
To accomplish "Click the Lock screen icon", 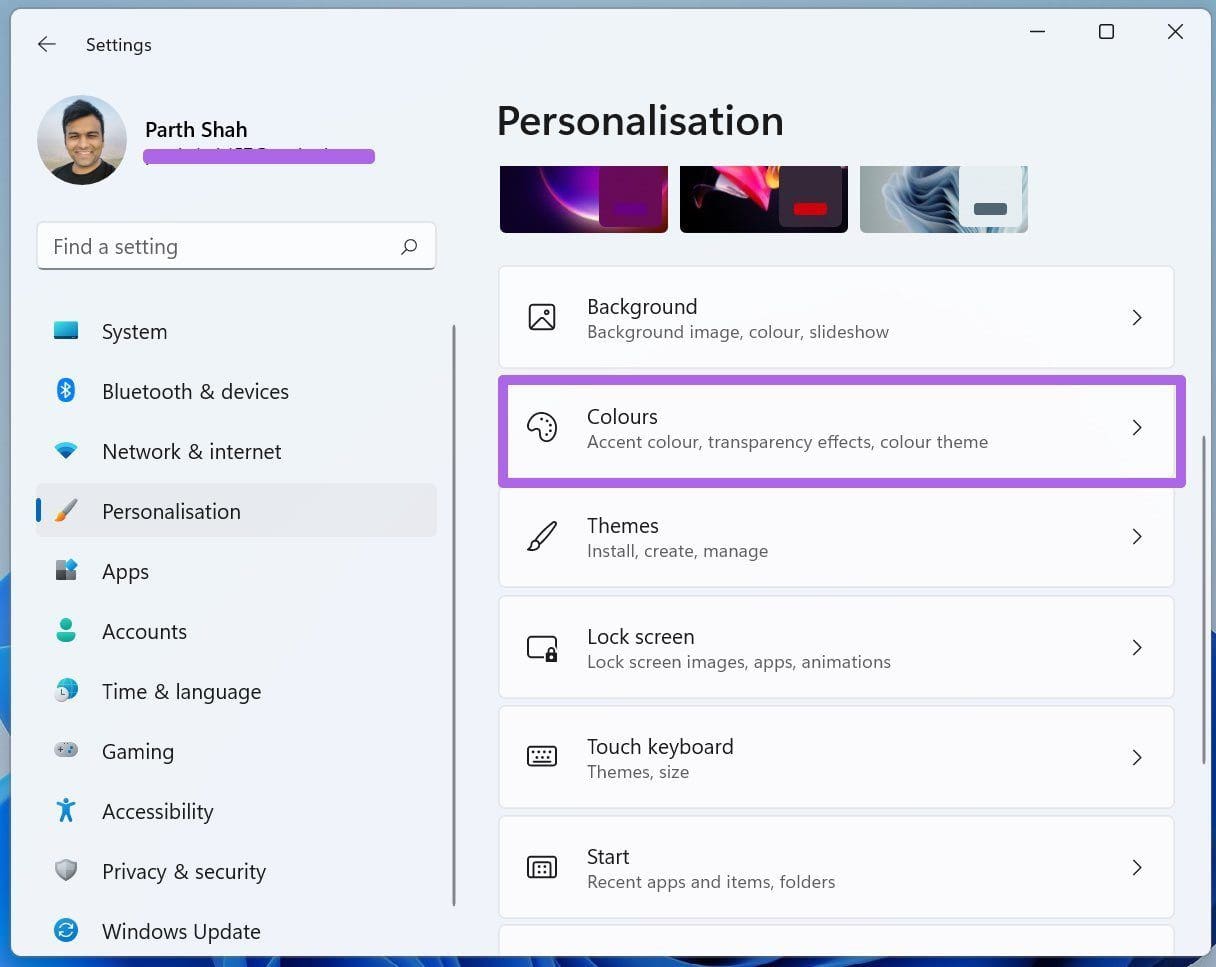I will [542, 647].
